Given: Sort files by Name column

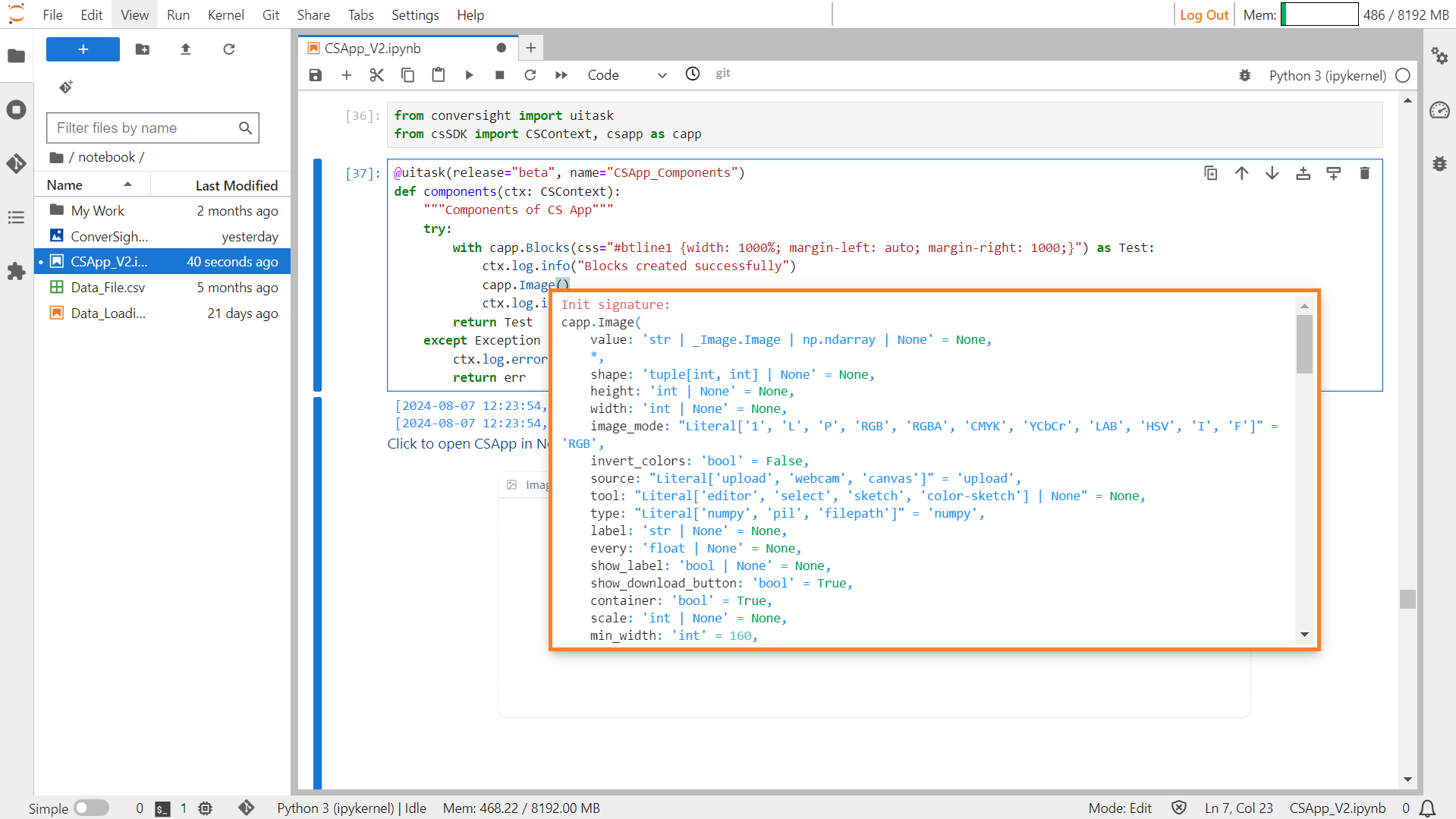Looking at the screenshot, I should point(91,185).
